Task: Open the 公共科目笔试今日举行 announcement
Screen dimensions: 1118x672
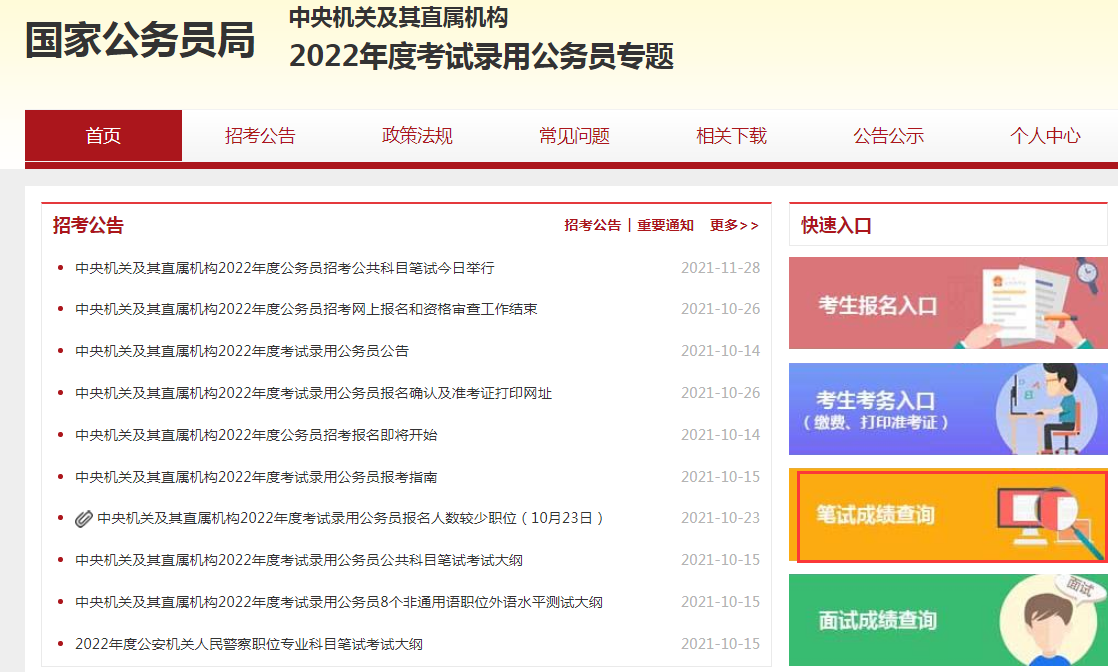Action: [285, 268]
